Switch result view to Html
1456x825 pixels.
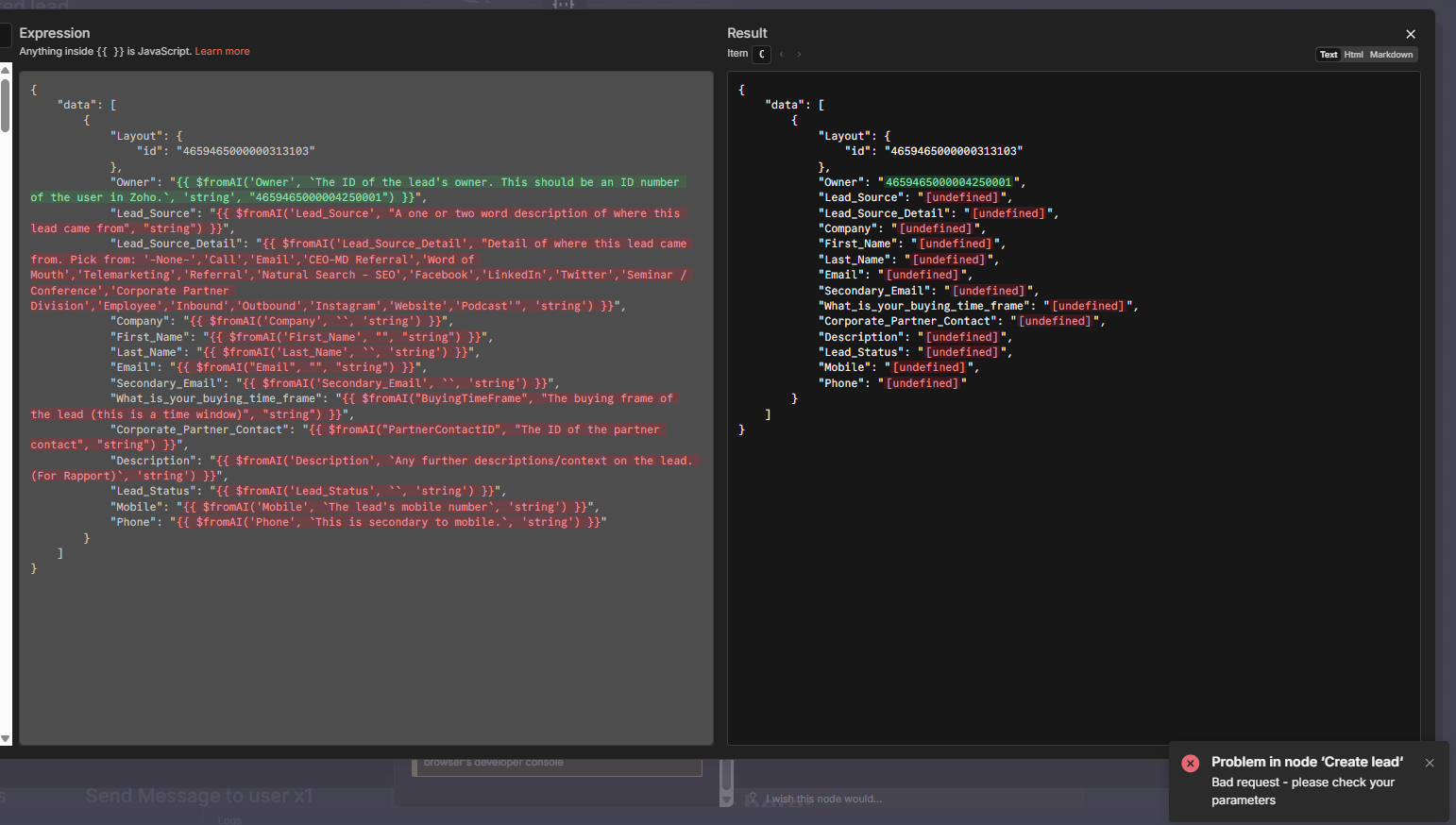pyautogui.click(x=1353, y=55)
